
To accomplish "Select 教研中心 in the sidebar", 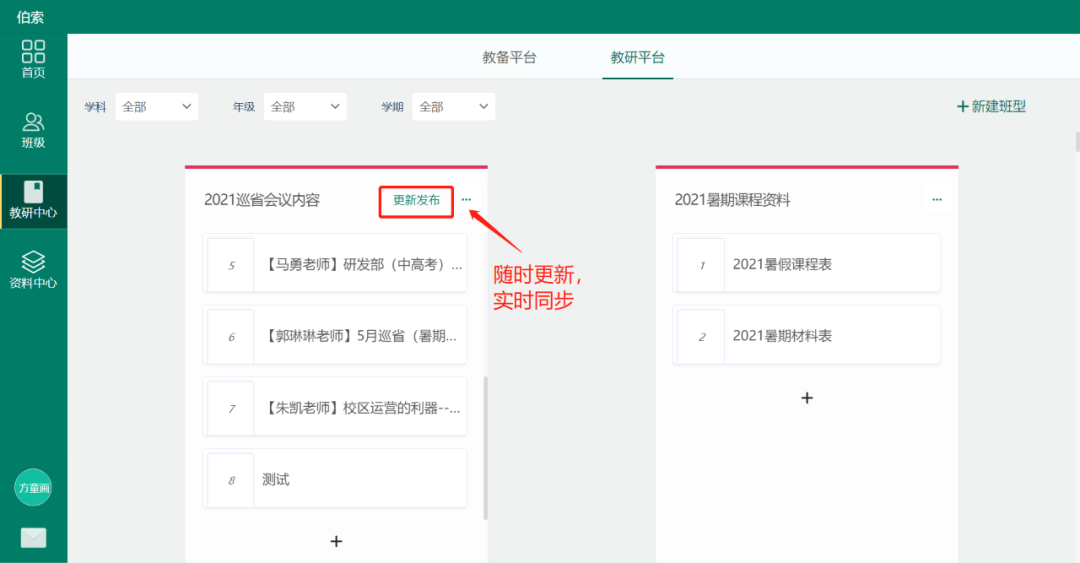I will 33,201.
